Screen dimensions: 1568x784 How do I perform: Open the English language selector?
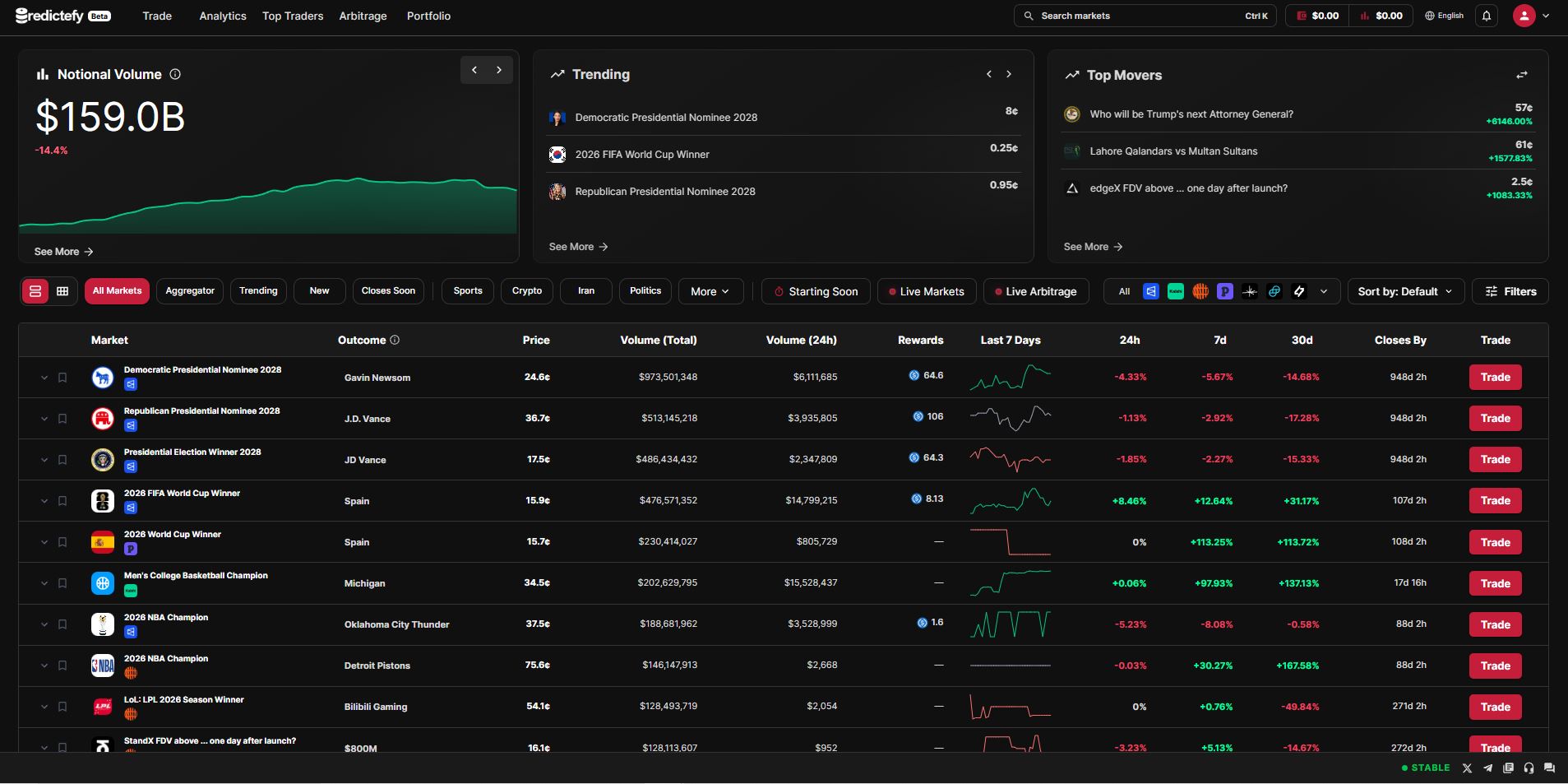tap(1445, 16)
